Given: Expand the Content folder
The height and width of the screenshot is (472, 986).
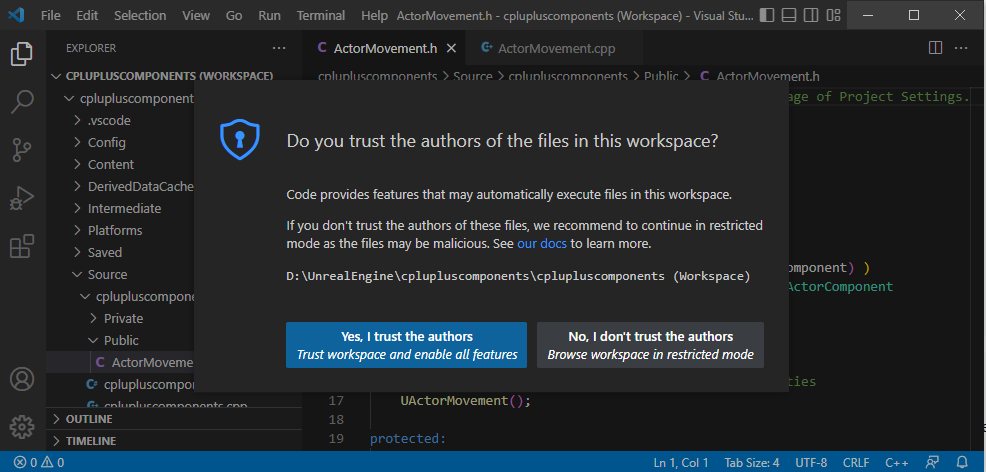Looking at the screenshot, I should coord(111,164).
